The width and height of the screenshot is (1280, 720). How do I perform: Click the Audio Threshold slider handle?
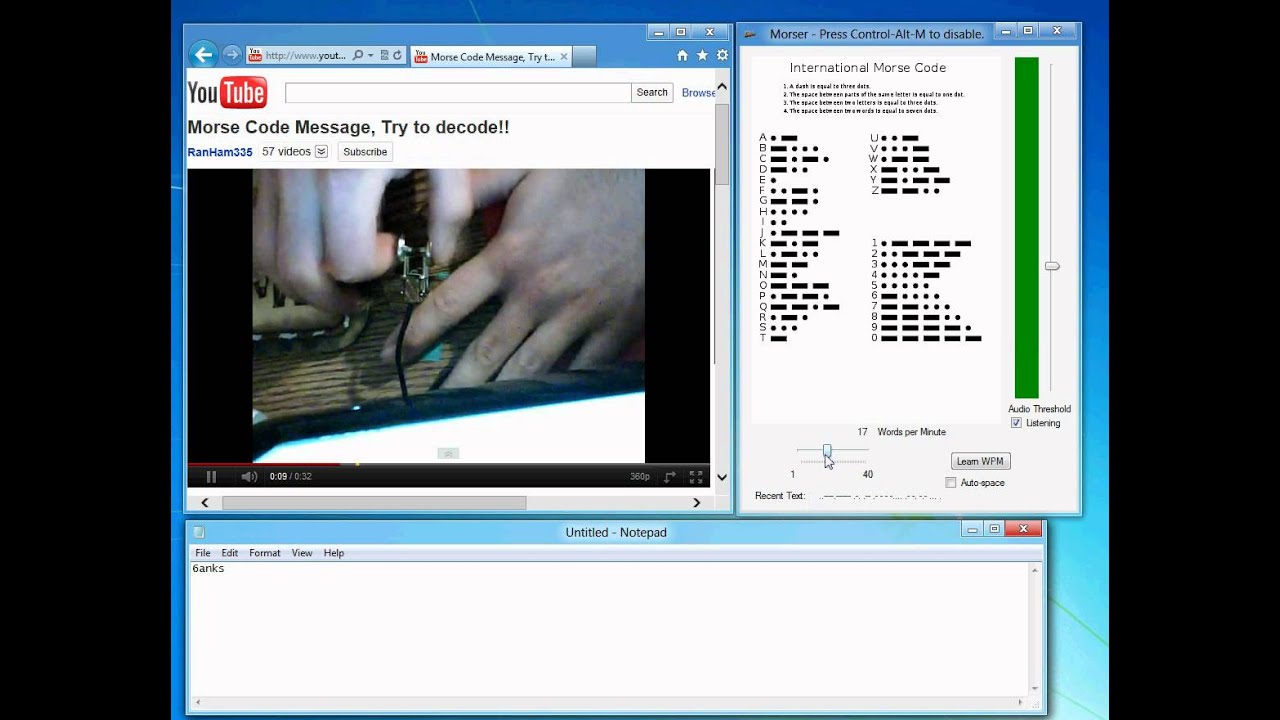click(x=1052, y=266)
